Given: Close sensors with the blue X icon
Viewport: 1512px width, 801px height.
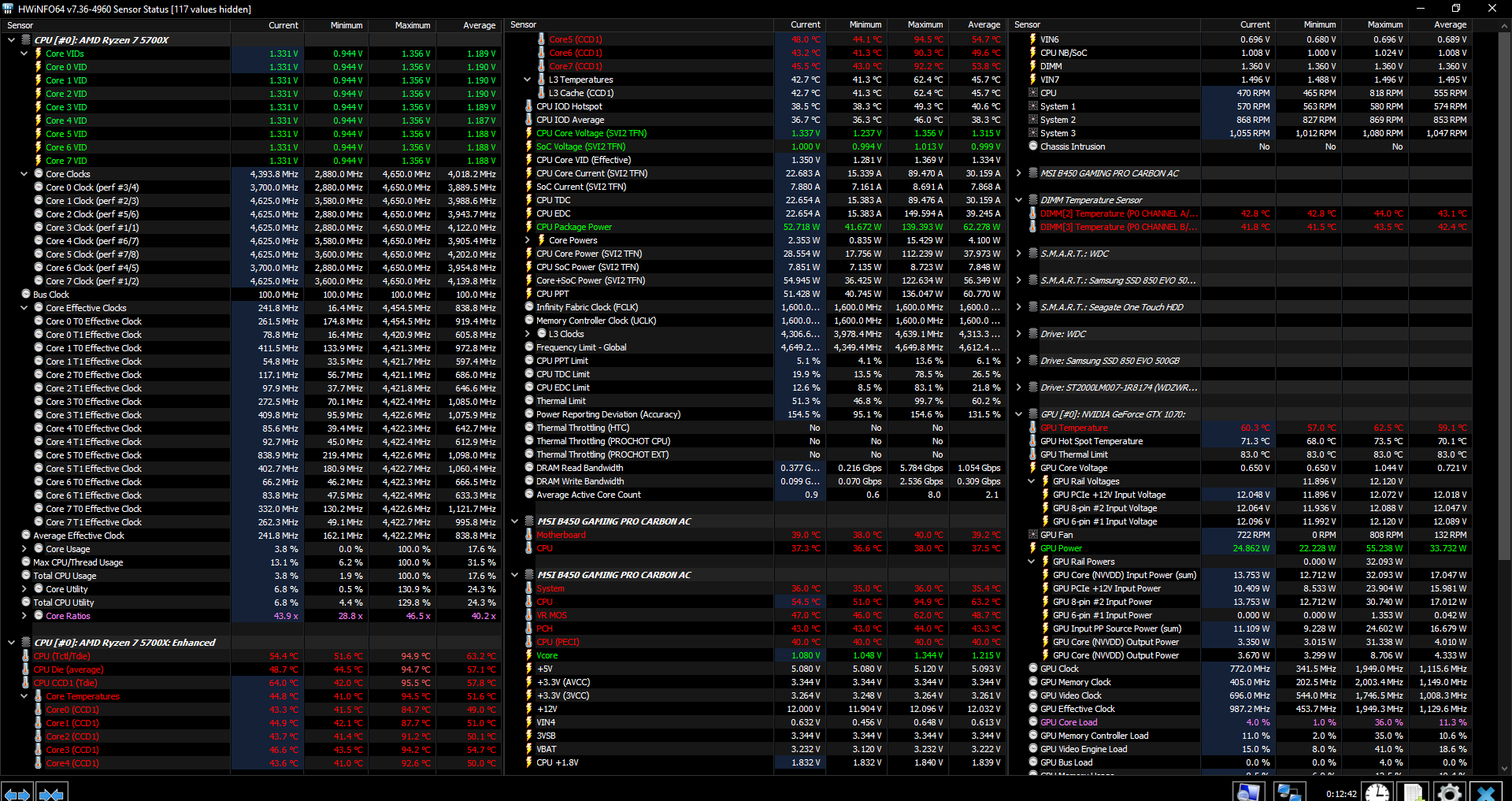Looking at the screenshot, I should click(x=1486, y=792).
